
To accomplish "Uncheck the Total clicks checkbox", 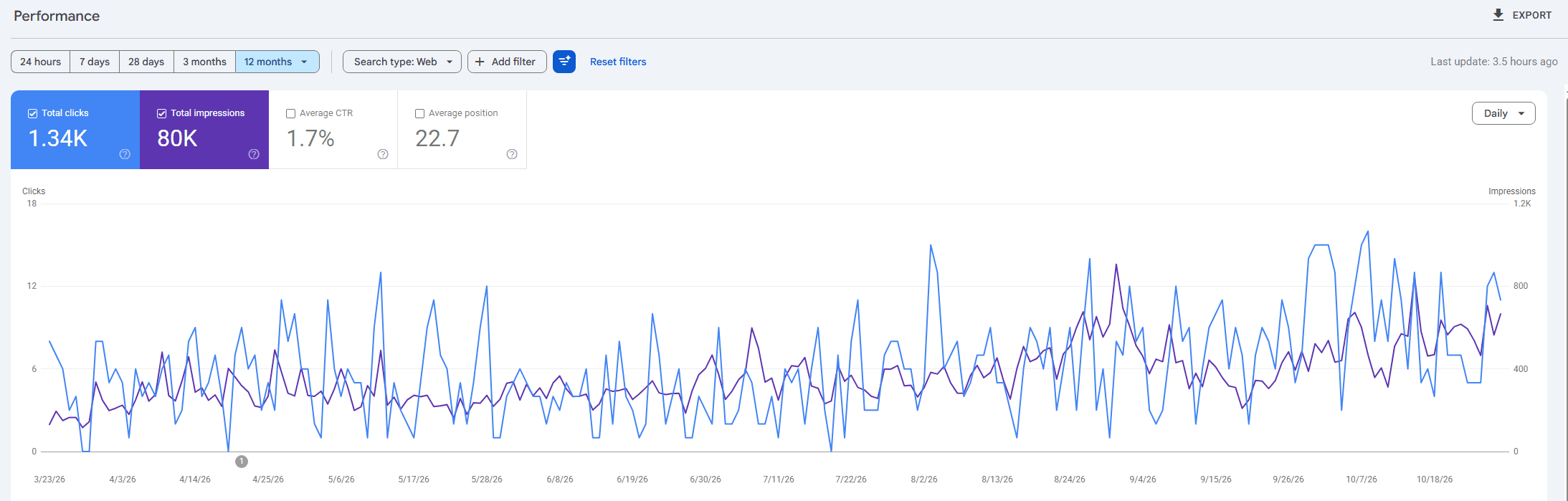I will point(32,113).
